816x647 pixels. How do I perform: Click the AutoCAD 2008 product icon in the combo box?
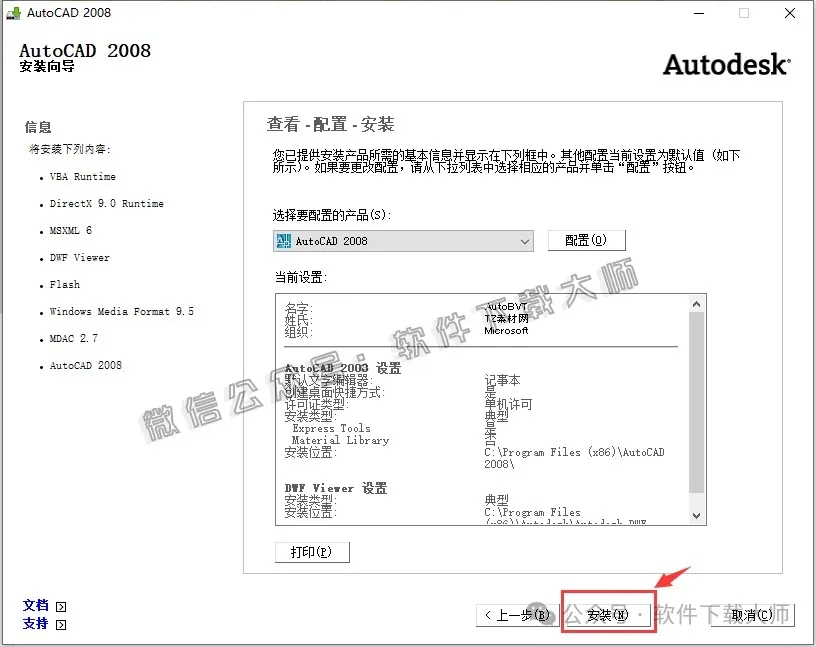pyautogui.click(x=283, y=240)
